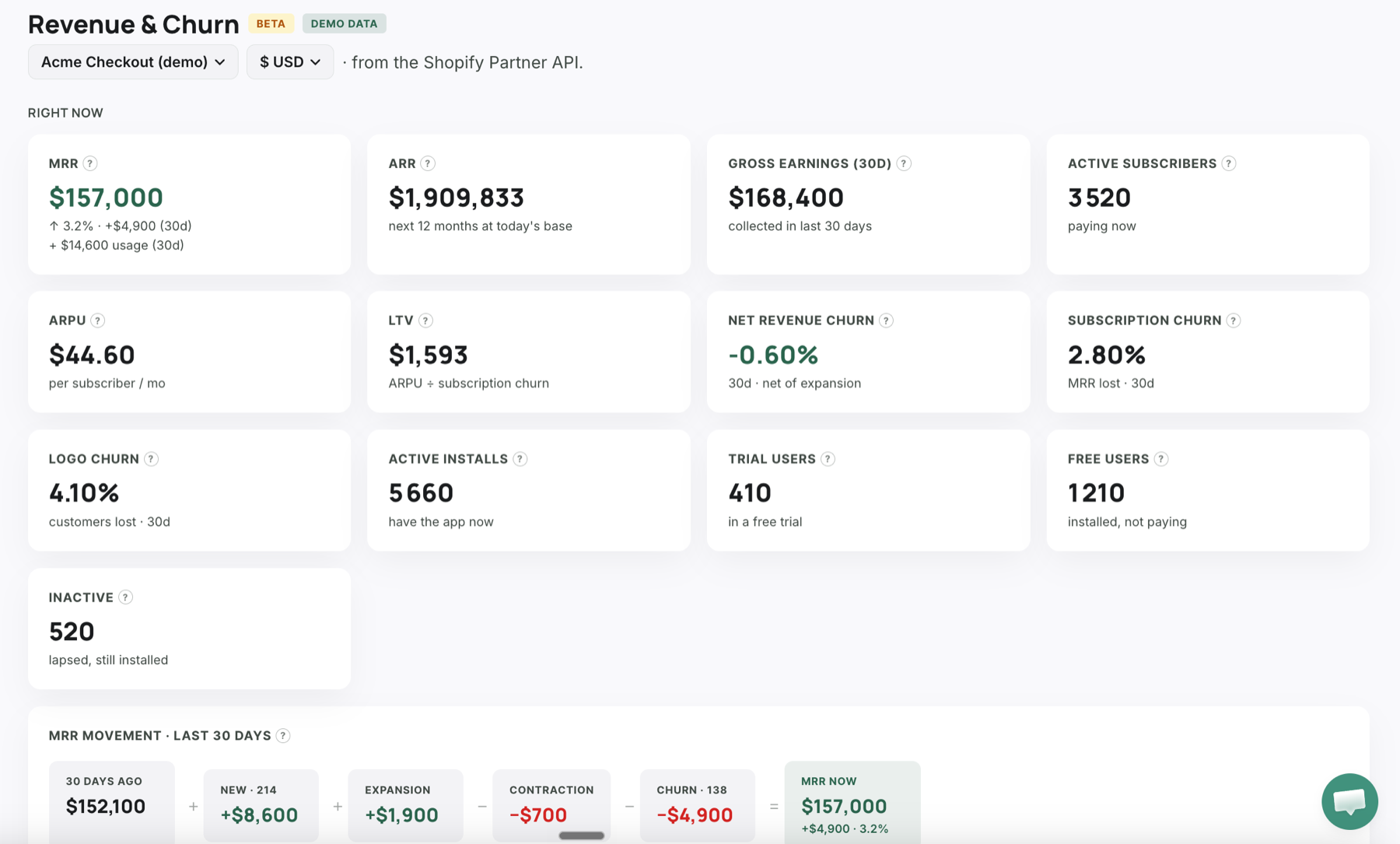Image resolution: width=1400 pixels, height=844 pixels.
Task: Click 'lapsed, still installed' caption
Action: tap(108, 660)
